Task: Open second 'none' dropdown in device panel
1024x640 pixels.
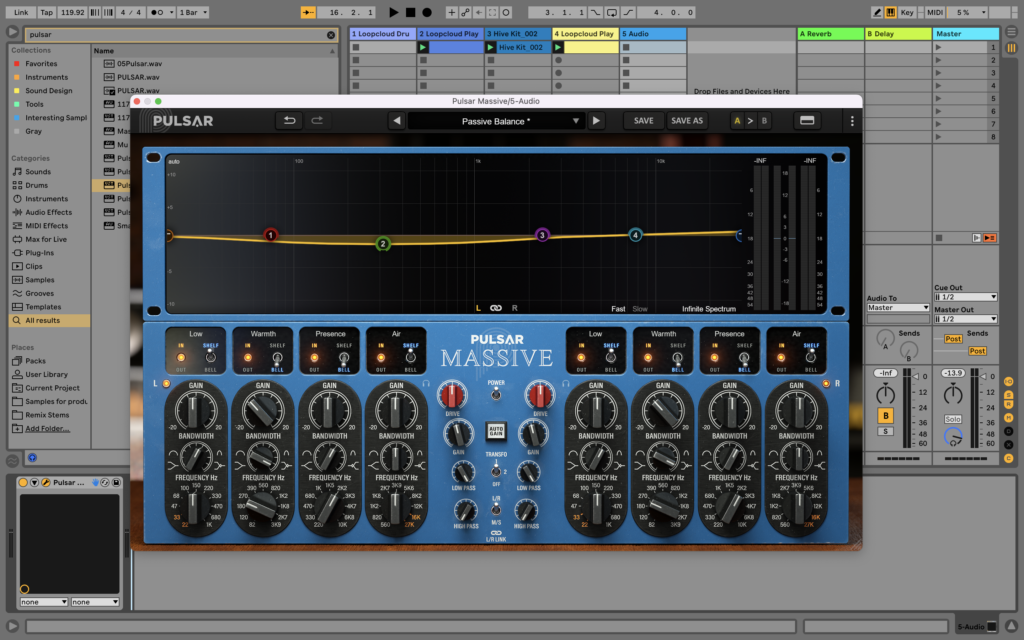Action: point(95,602)
